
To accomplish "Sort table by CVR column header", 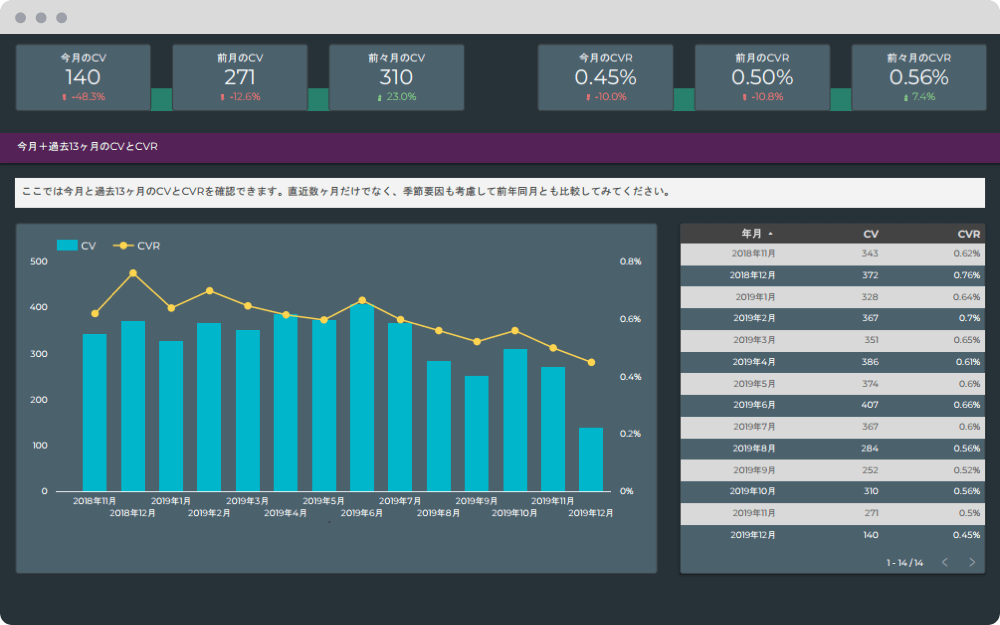I will pos(968,234).
